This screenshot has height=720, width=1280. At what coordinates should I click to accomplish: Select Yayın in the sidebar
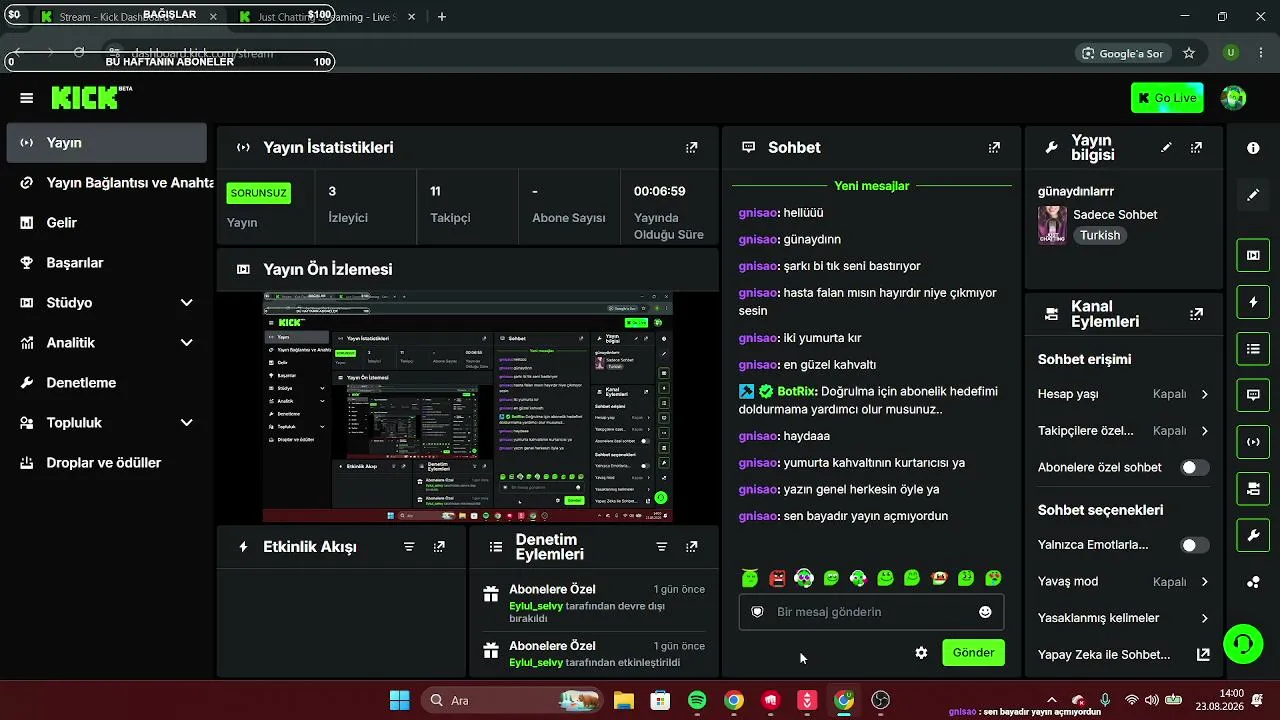click(x=106, y=143)
